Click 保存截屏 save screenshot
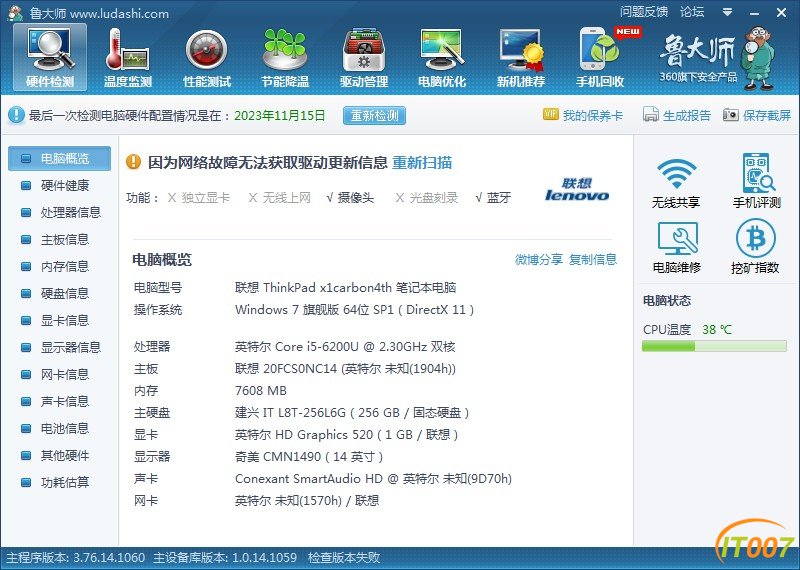 click(x=757, y=115)
